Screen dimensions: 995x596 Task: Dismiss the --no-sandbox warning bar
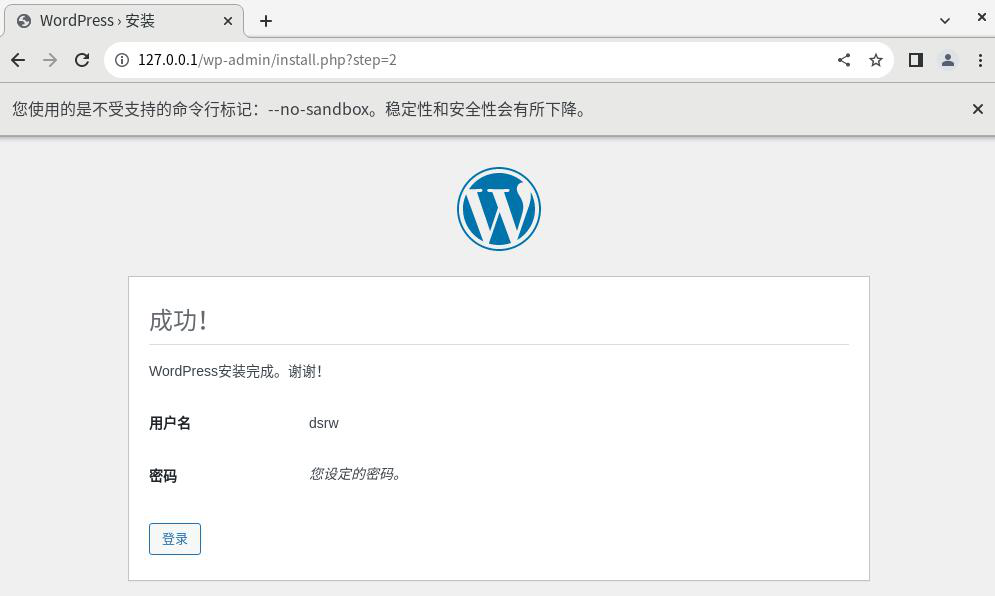[978, 109]
